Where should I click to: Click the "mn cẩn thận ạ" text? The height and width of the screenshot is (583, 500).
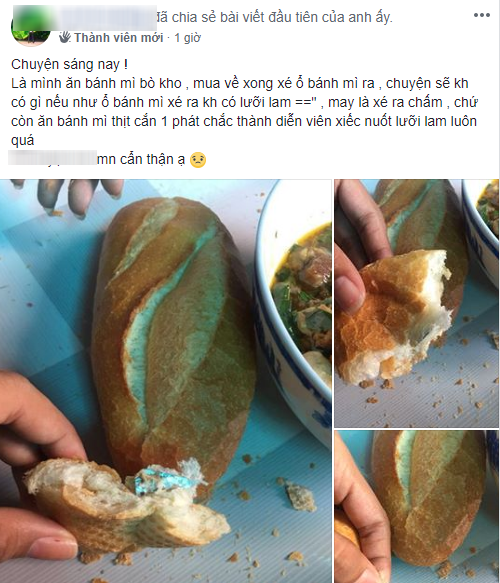click(x=141, y=160)
